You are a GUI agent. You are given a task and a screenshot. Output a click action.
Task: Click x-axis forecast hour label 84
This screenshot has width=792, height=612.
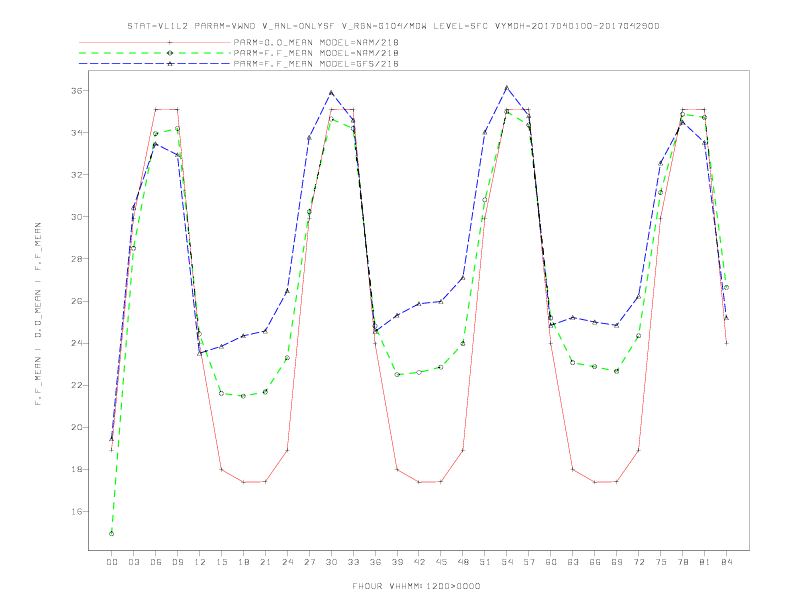(x=727, y=562)
